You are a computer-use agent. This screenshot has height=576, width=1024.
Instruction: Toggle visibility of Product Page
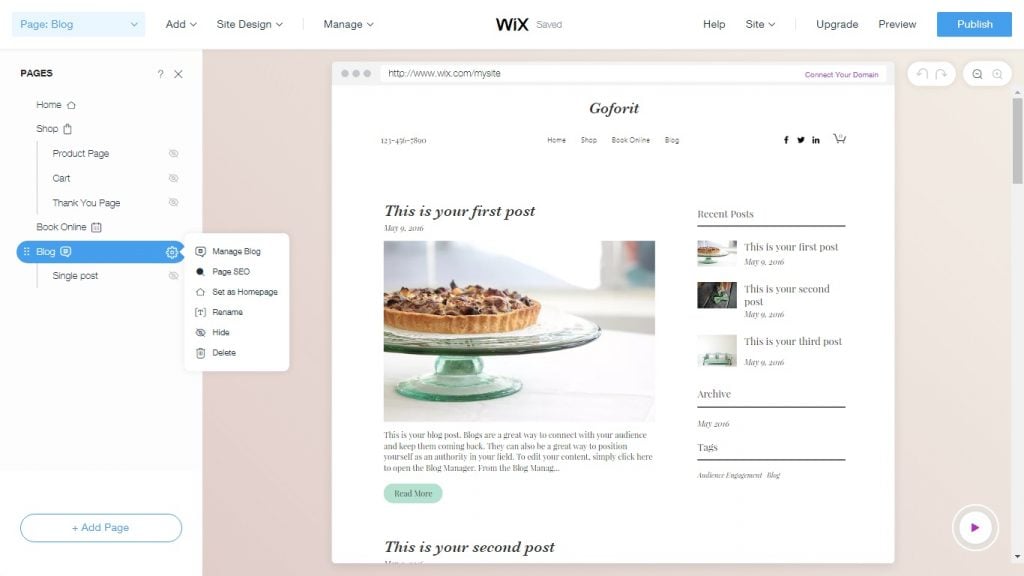coord(173,153)
